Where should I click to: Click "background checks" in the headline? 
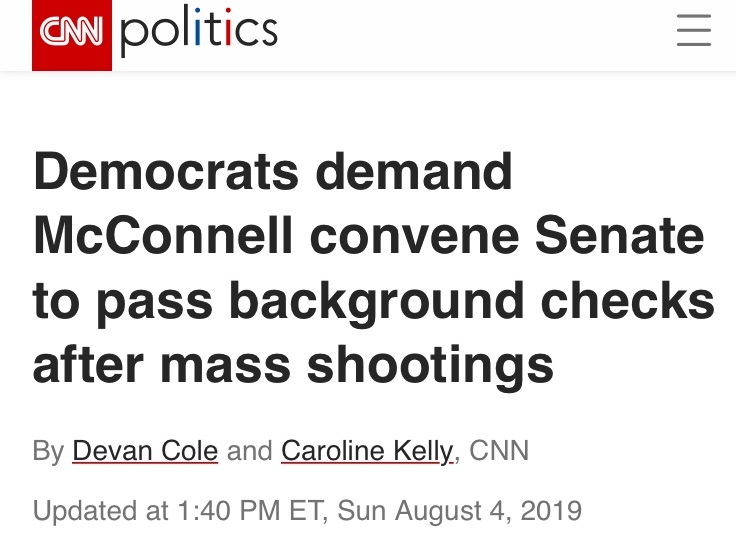coord(472,302)
